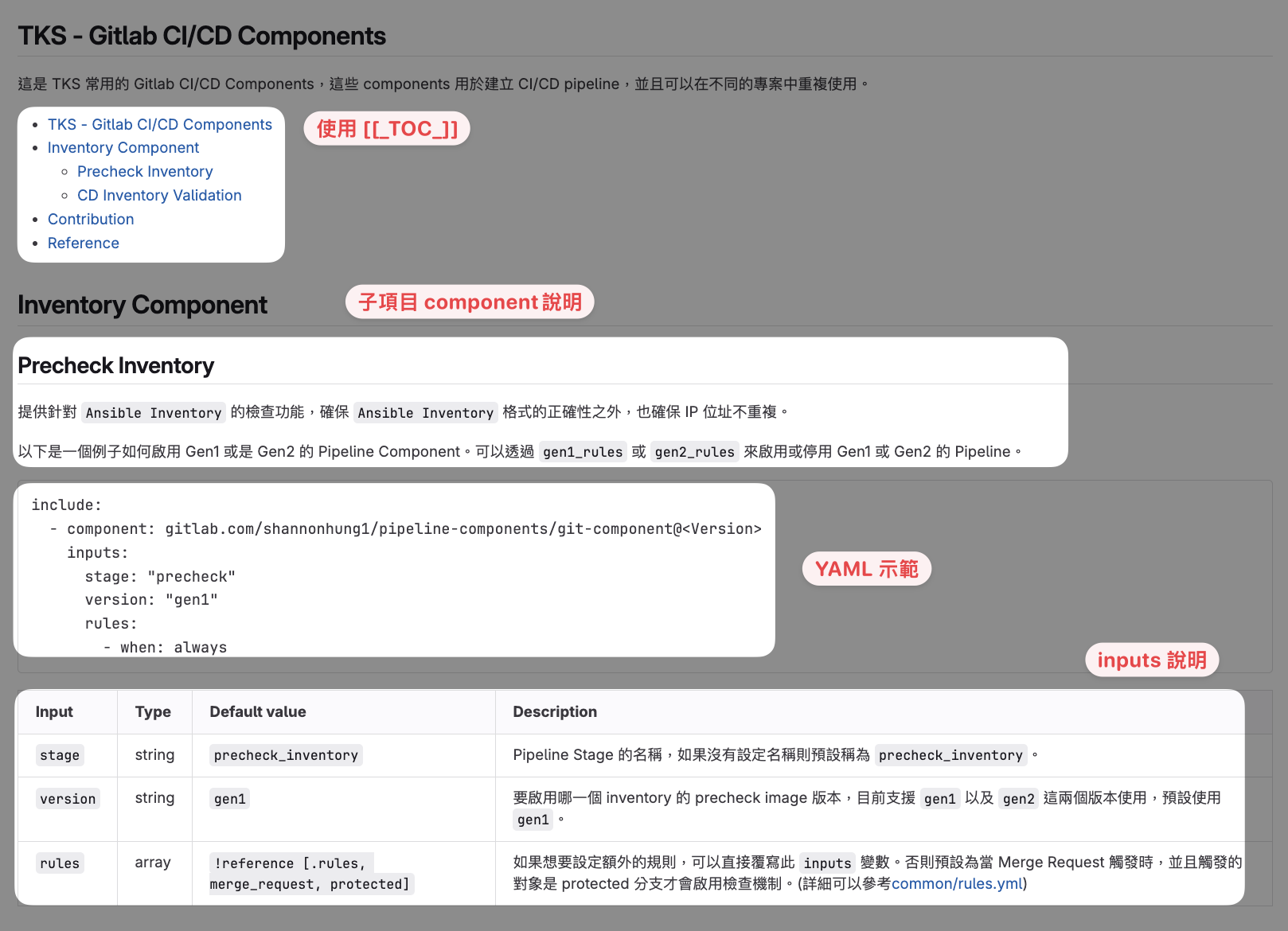The width and height of the screenshot is (1288, 931).
Task: Click the gen2_rules inline code
Action: coord(695,452)
